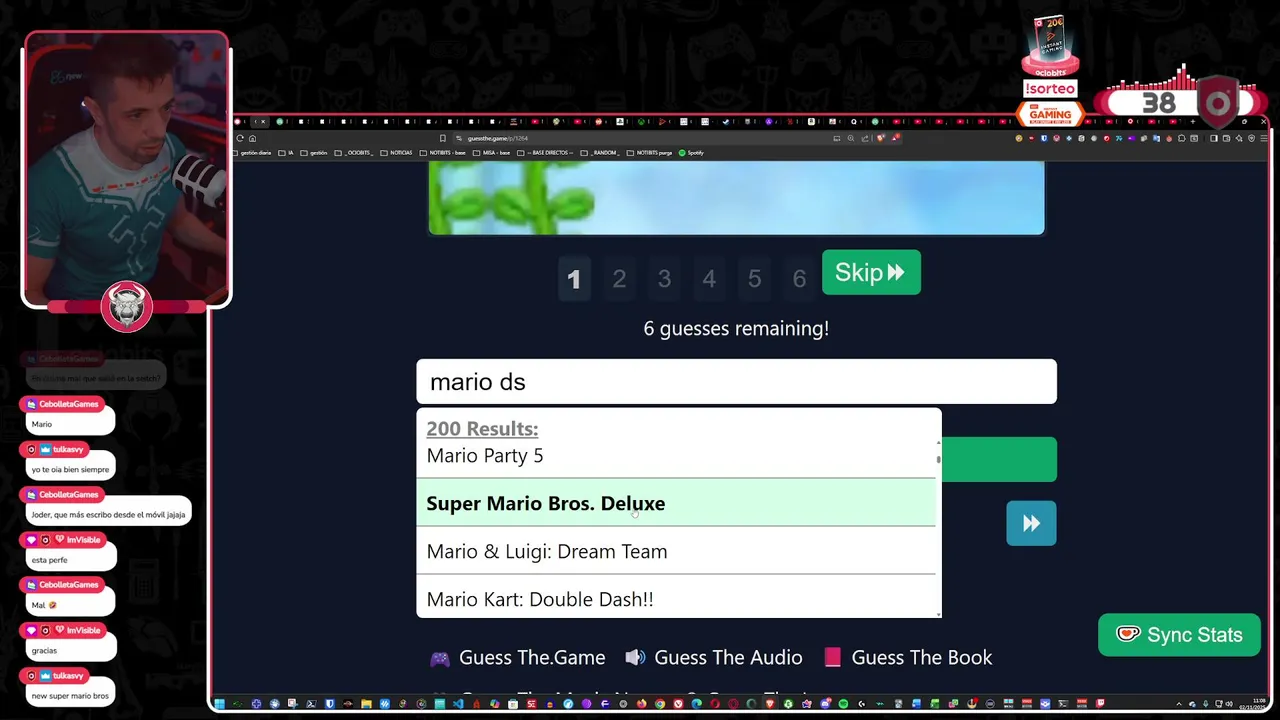The width and height of the screenshot is (1280, 720).
Task: Choose 'Super Mario Bros. Deluxe' from results
Action: coord(676,503)
